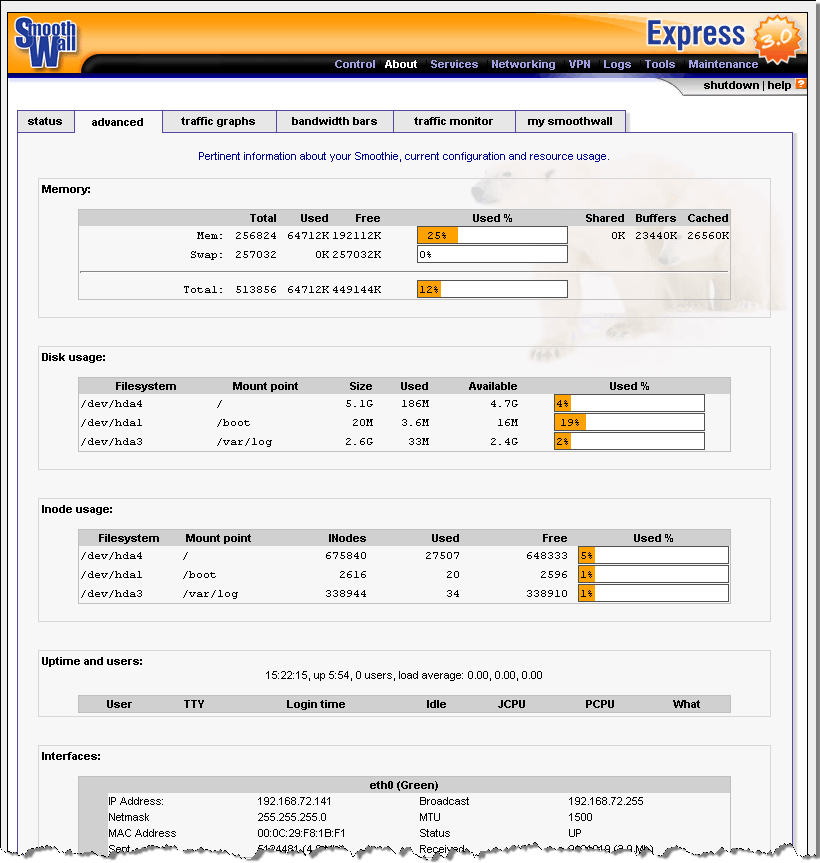Click the INodes value 675840
820x863 pixels.
[x=346, y=555]
